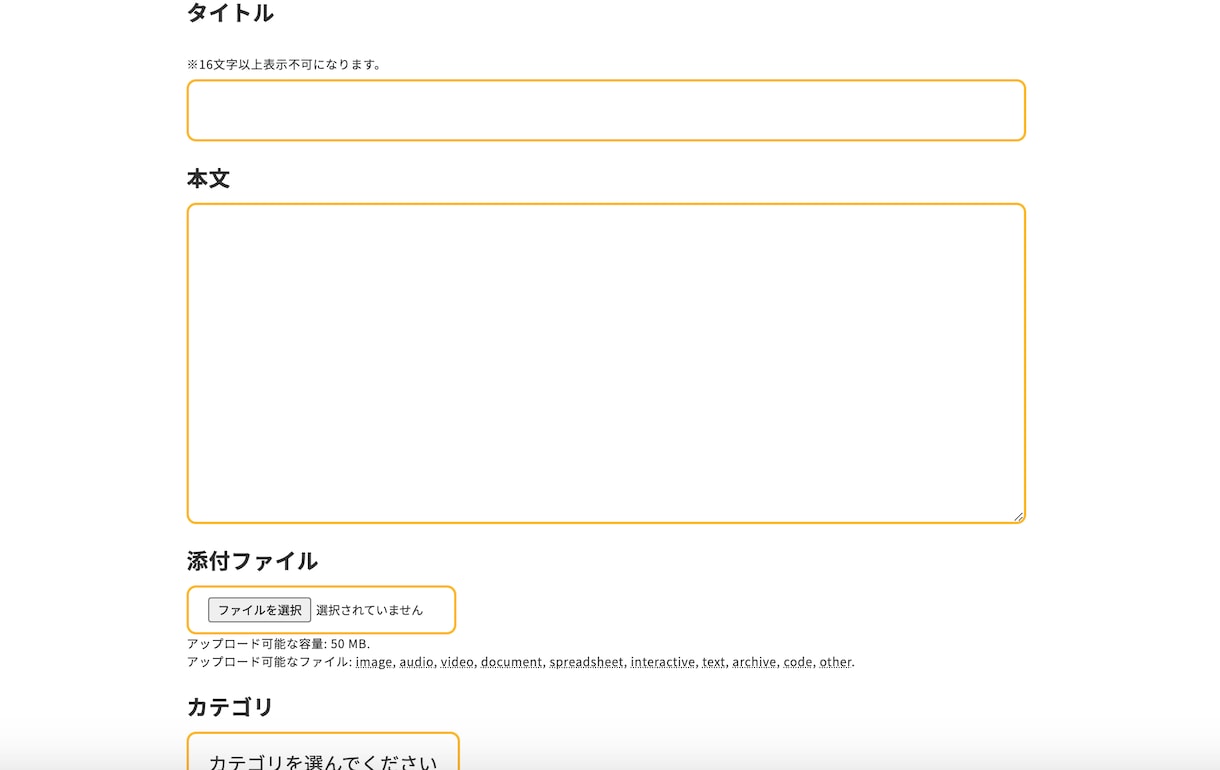Click the ※16文字以上表示不可になります note
The width and height of the screenshot is (1220, 770).
[x=284, y=64]
